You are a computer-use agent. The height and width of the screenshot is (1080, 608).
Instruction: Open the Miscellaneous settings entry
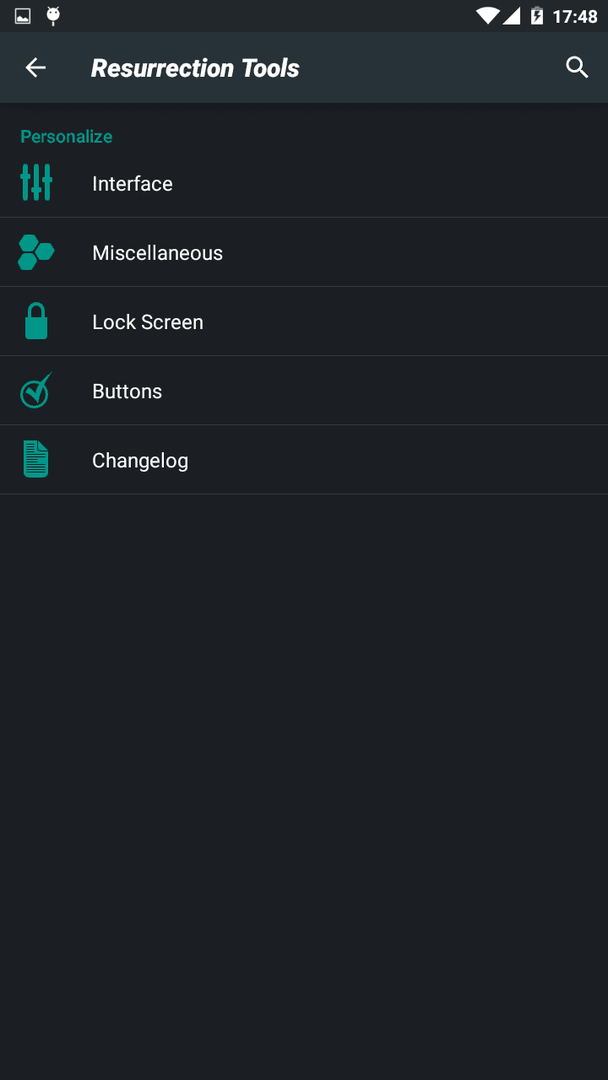[304, 253]
